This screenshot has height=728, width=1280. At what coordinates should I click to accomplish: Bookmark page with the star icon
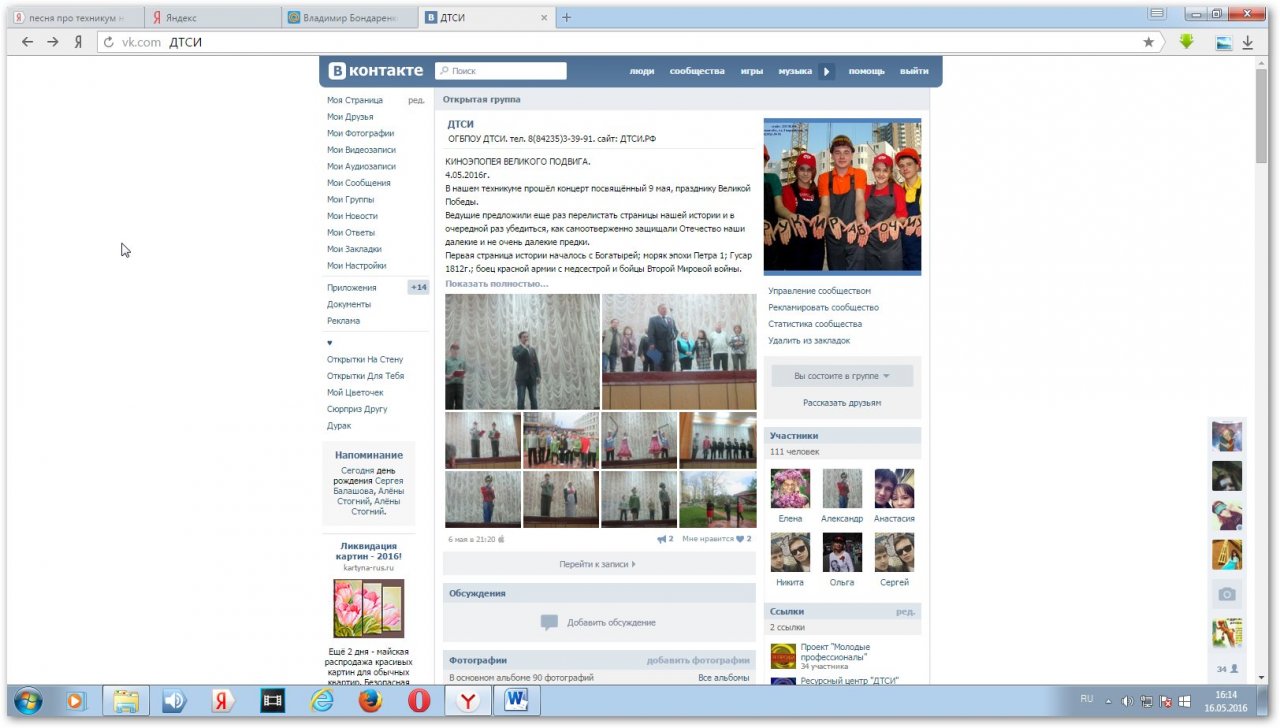pyautogui.click(x=1148, y=42)
